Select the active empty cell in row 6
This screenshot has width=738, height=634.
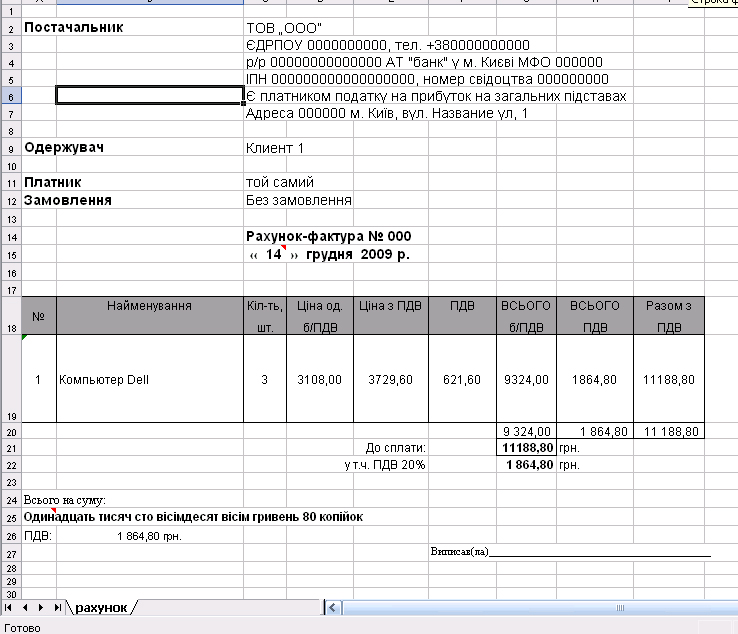[149, 96]
